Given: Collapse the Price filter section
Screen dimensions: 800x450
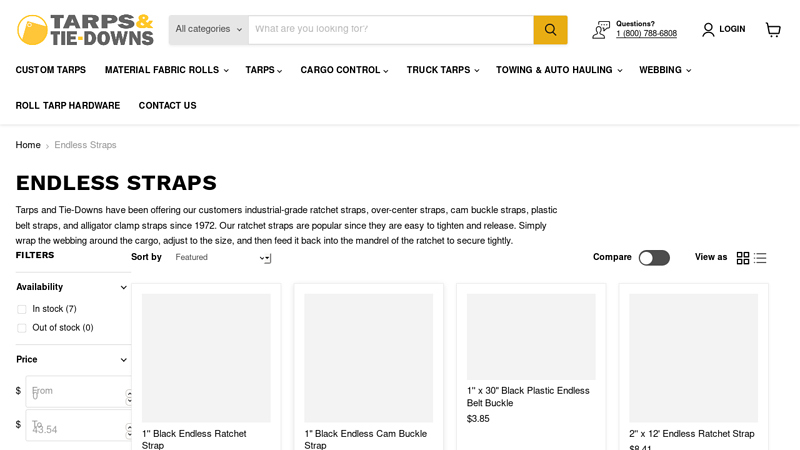Looking at the screenshot, I should pyautogui.click(x=123, y=360).
